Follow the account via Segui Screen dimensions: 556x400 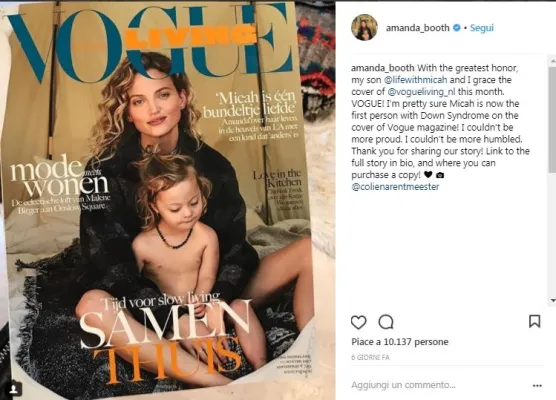[482, 28]
